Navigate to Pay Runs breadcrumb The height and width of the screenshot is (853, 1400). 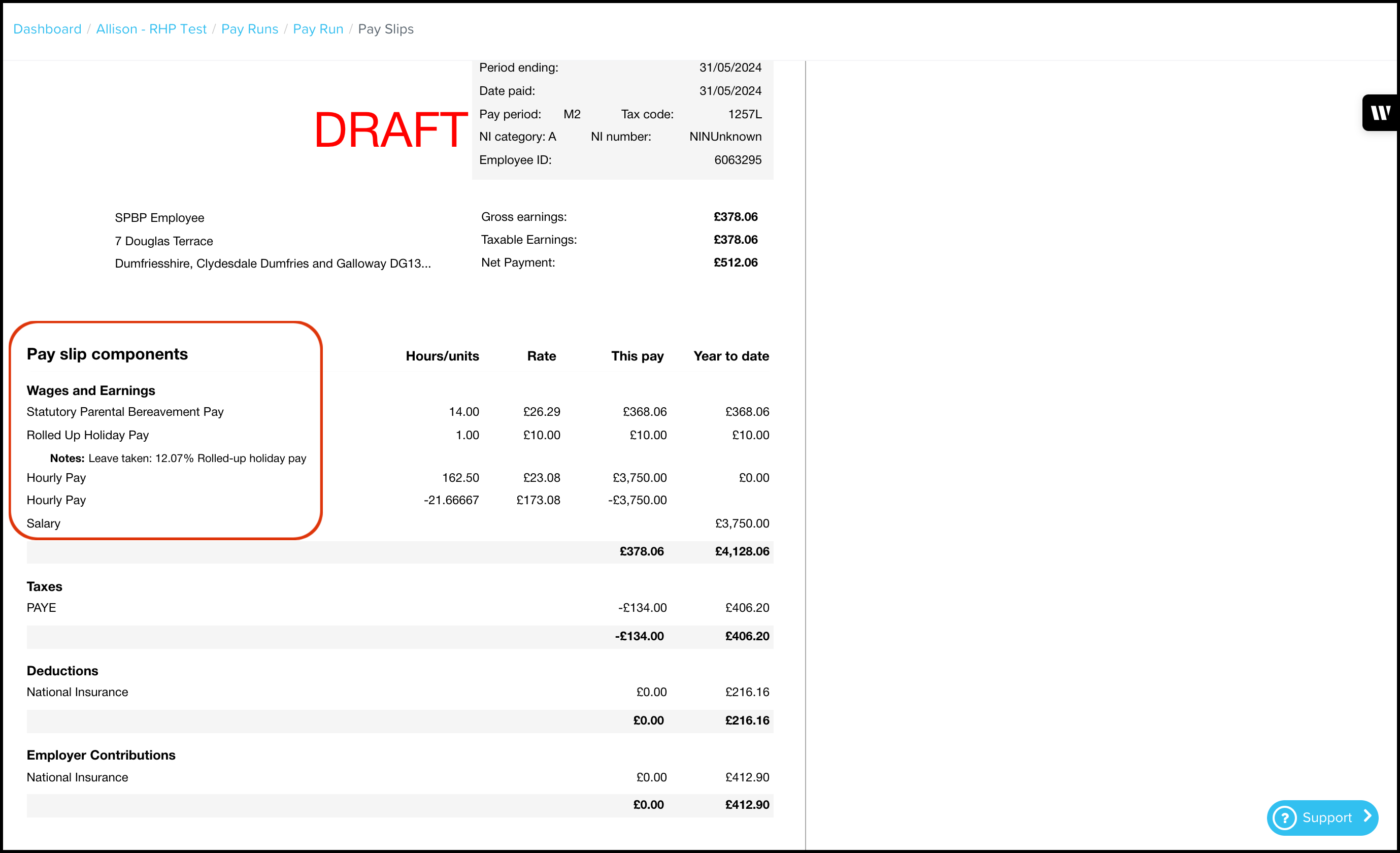pos(249,29)
